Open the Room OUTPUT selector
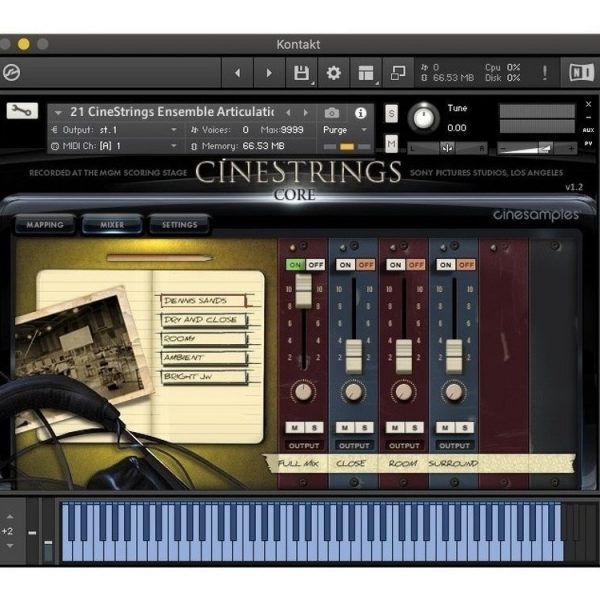 pyautogui.click(x=404, y=445)
